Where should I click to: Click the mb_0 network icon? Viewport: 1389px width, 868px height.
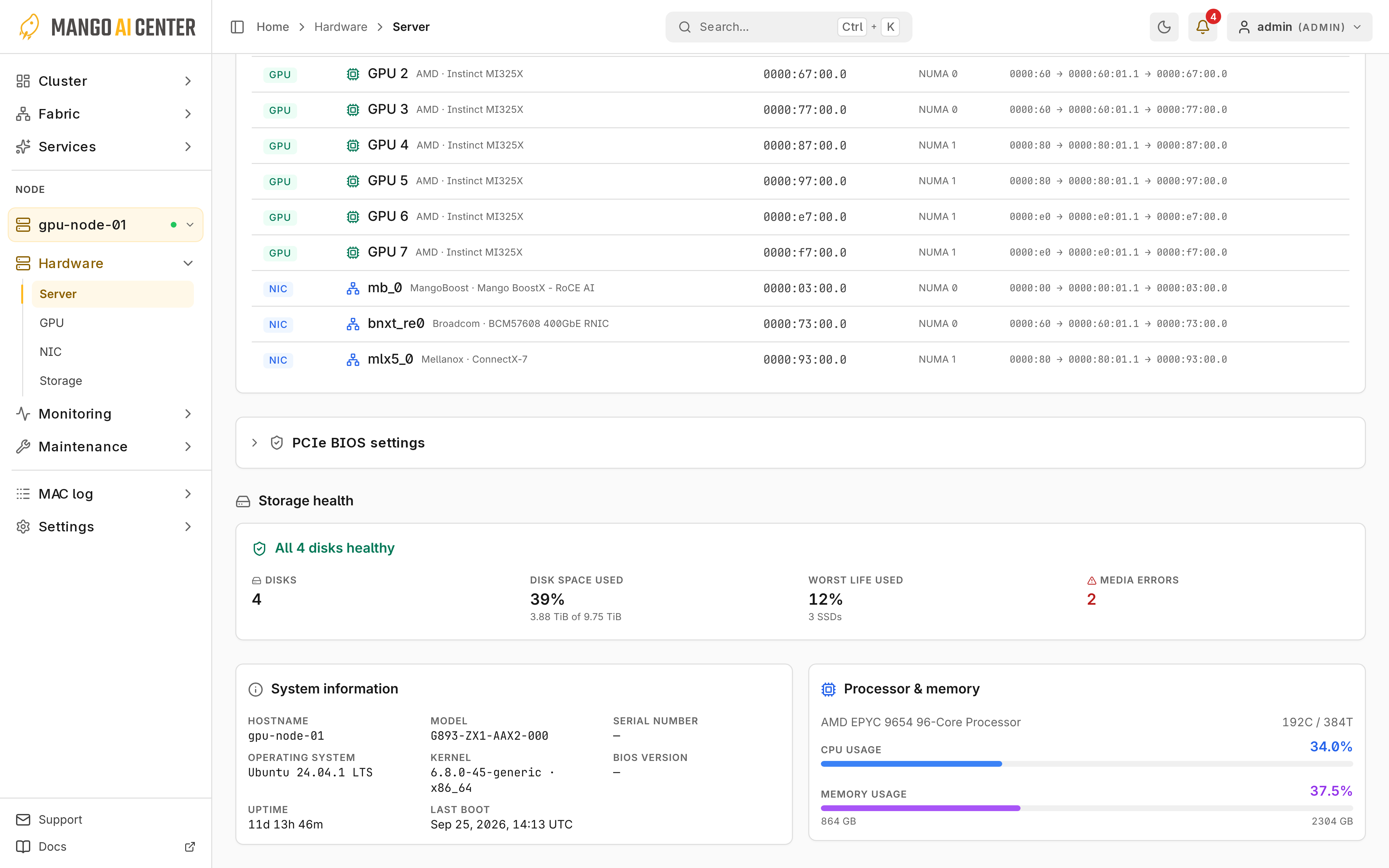coord(353,288)
